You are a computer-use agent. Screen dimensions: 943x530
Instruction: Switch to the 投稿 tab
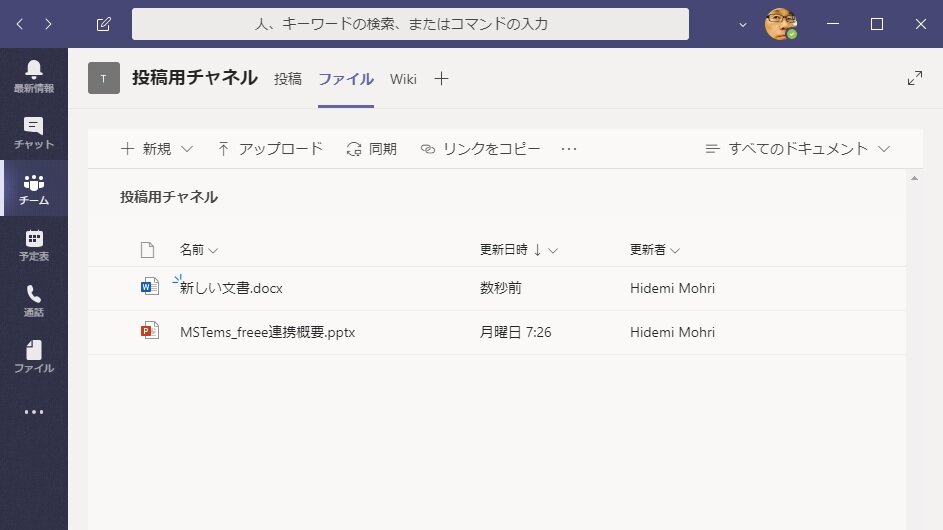(288, 79)
